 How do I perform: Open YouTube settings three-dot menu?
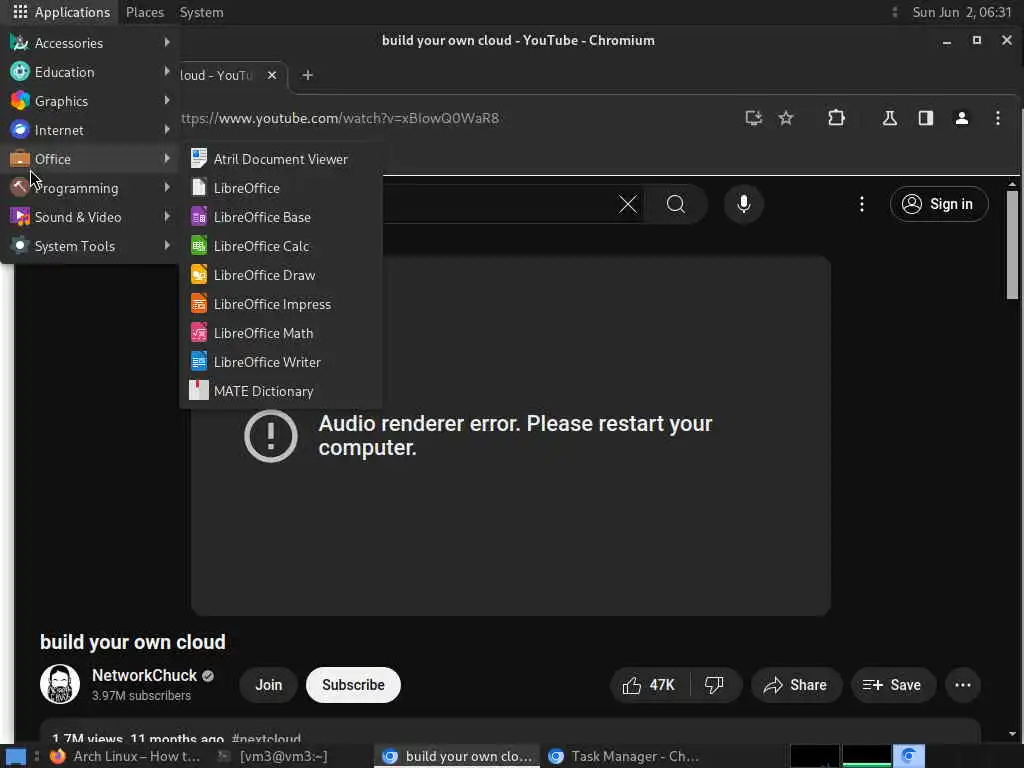pyautogui.click(x=861, y=204)
